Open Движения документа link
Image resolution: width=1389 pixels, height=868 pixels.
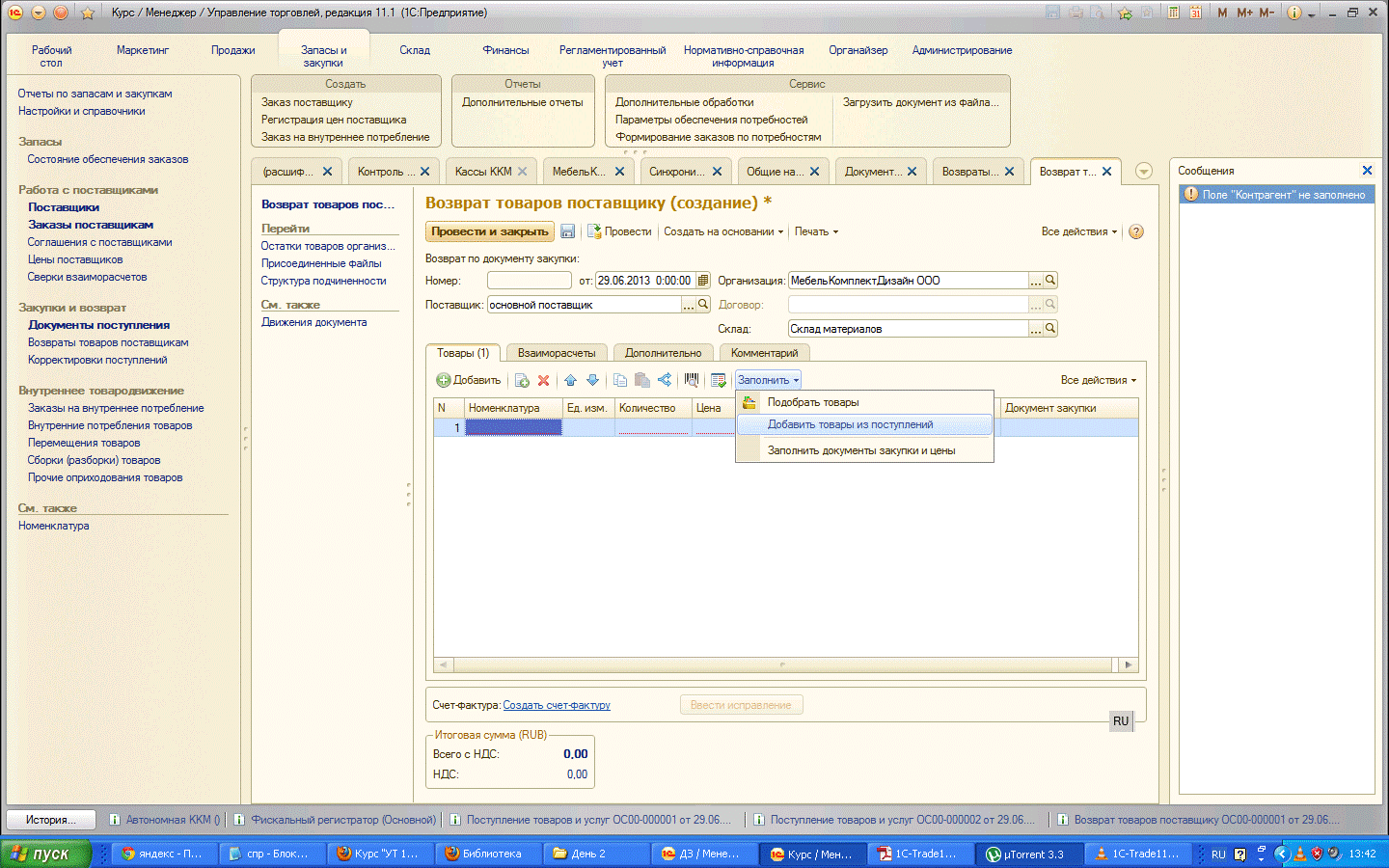coord(313,322)
